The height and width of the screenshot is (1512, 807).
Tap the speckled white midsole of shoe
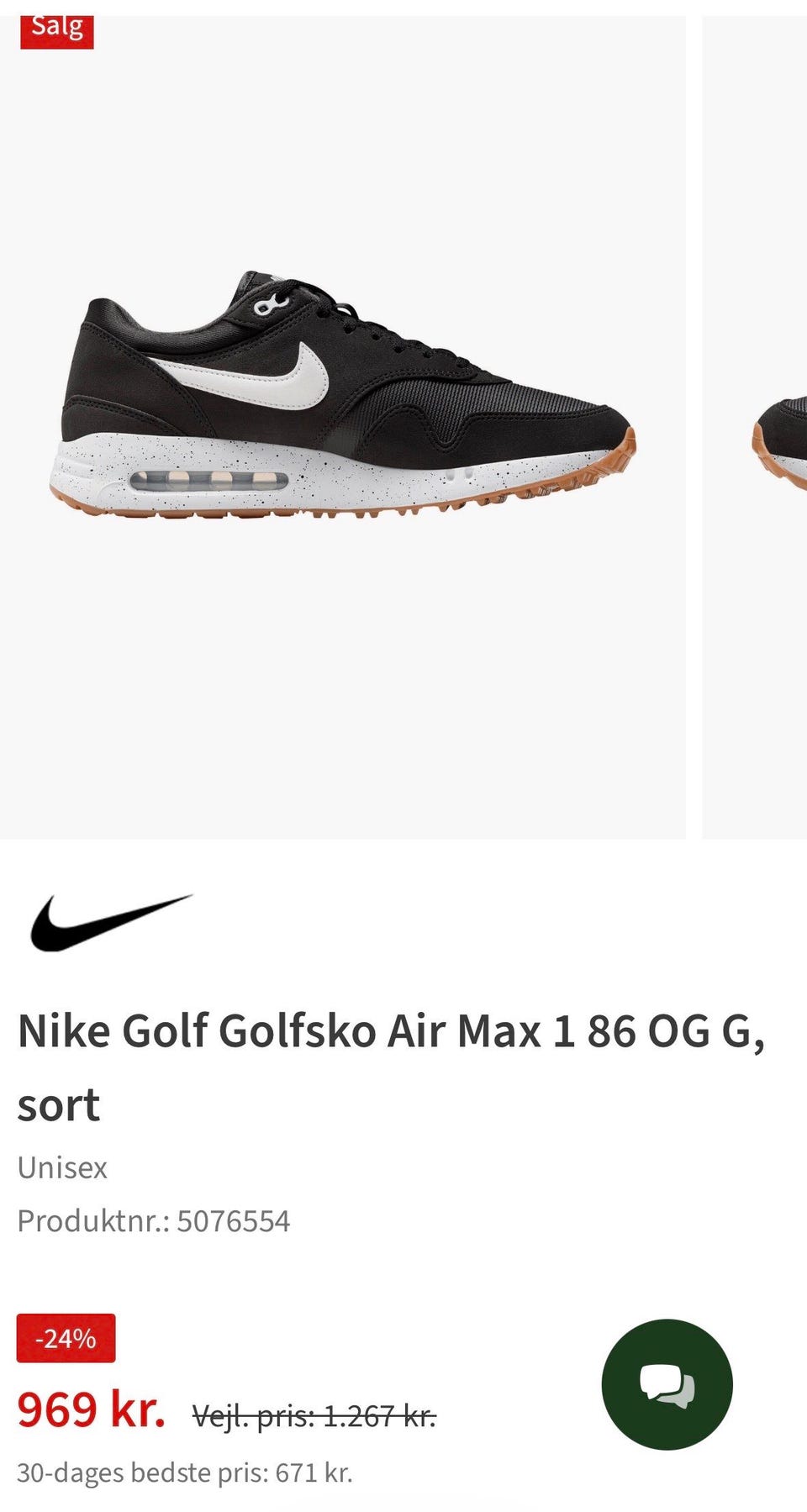coord(336,477)
